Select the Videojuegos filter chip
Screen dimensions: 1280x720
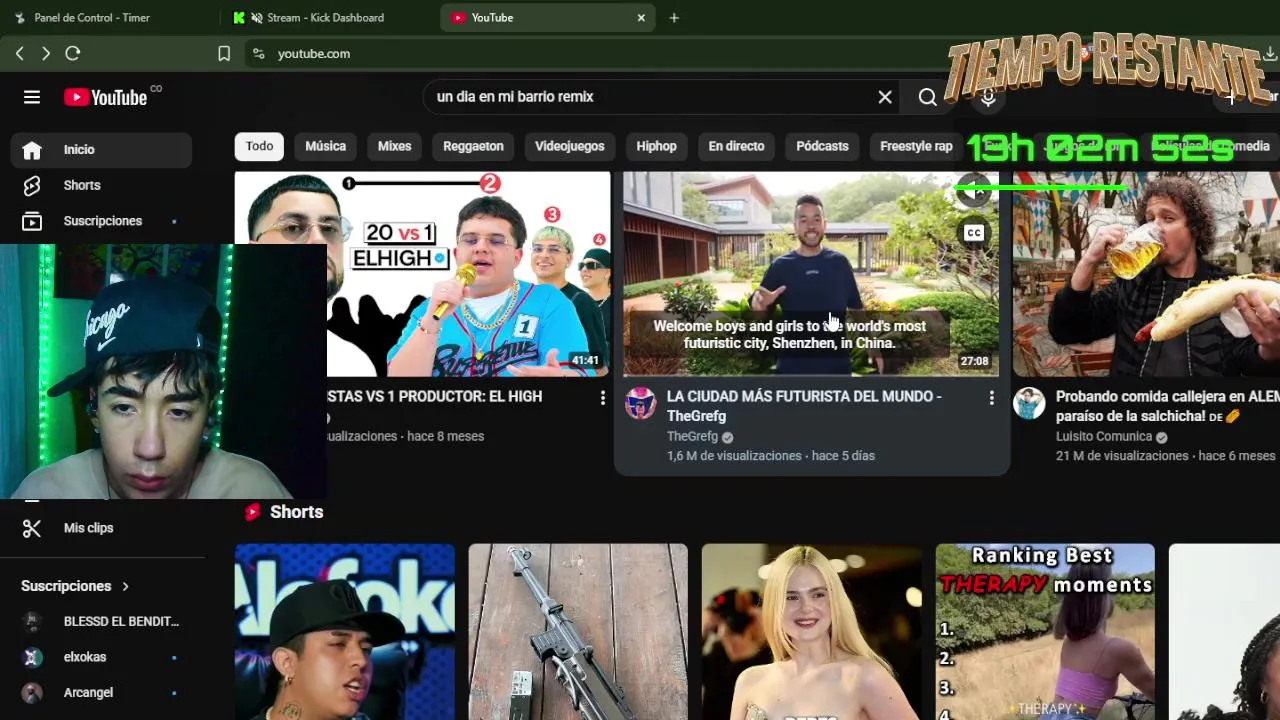click(569, 146)
